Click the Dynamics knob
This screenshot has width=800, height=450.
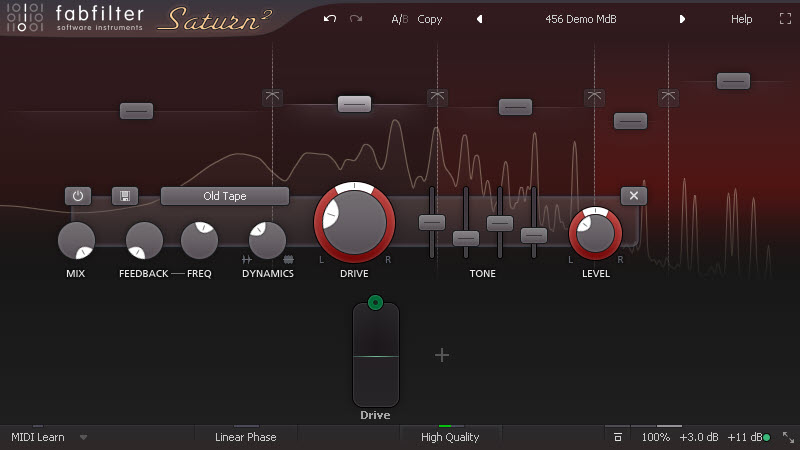(x=267, y=240)
